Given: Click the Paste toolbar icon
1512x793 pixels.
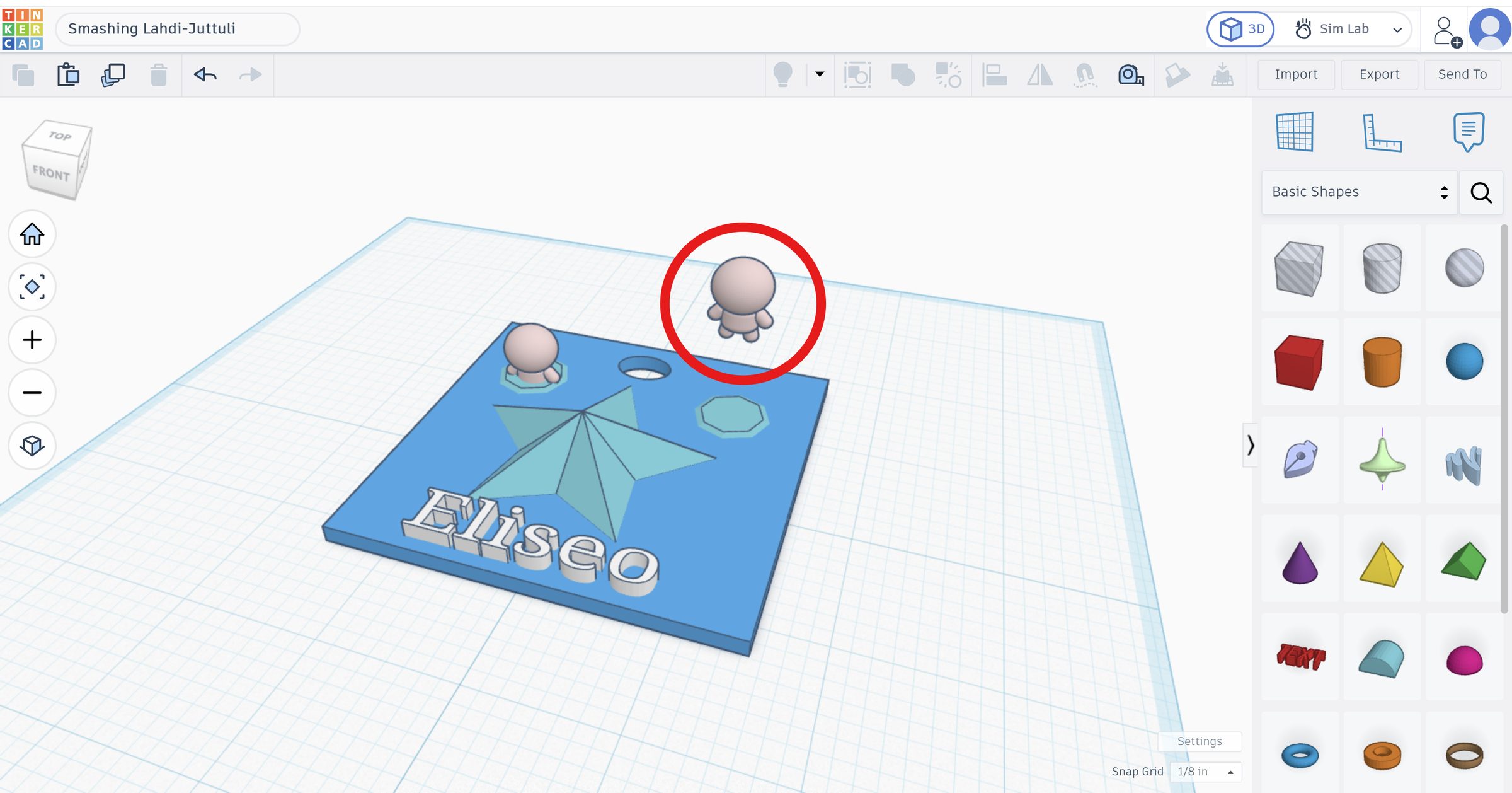Looking at the screenshot, I should coord(68,75).
